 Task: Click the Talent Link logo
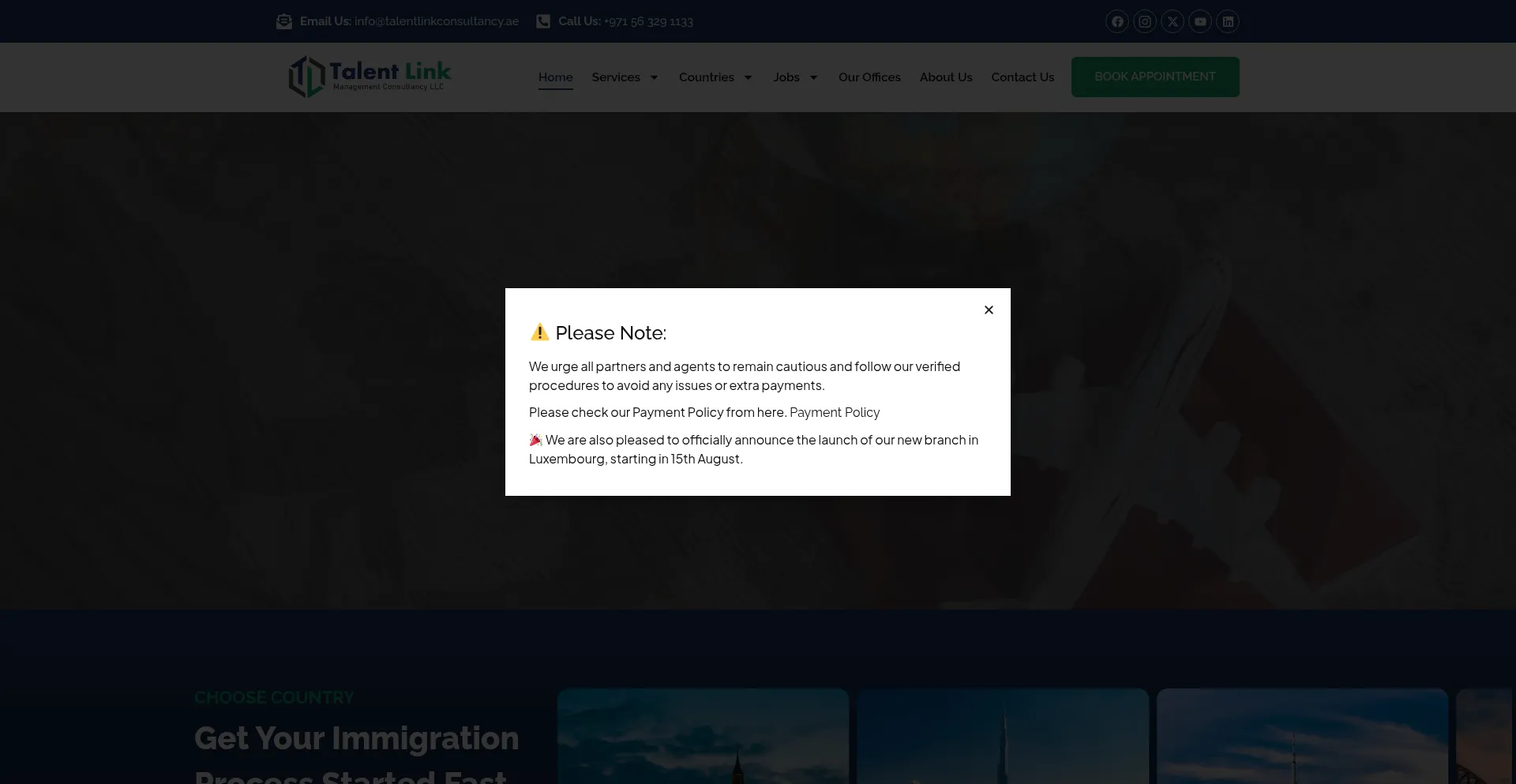click(370, 77)
